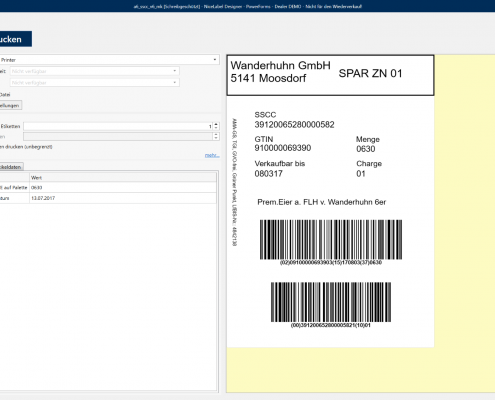Click the Drucken print button

click(15, 39)
